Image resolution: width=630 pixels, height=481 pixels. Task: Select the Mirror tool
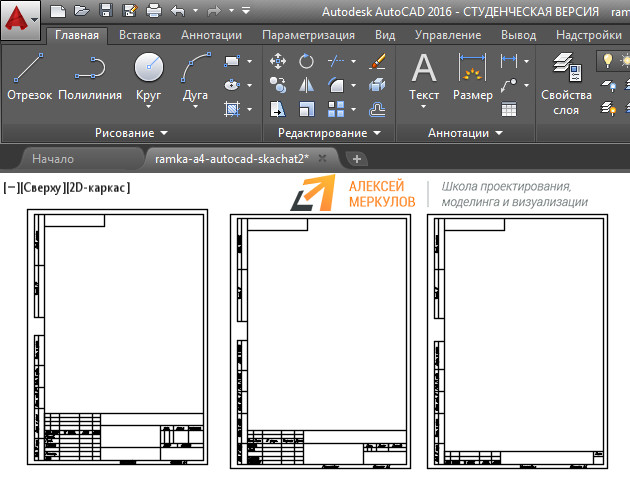tap(307, 85)
